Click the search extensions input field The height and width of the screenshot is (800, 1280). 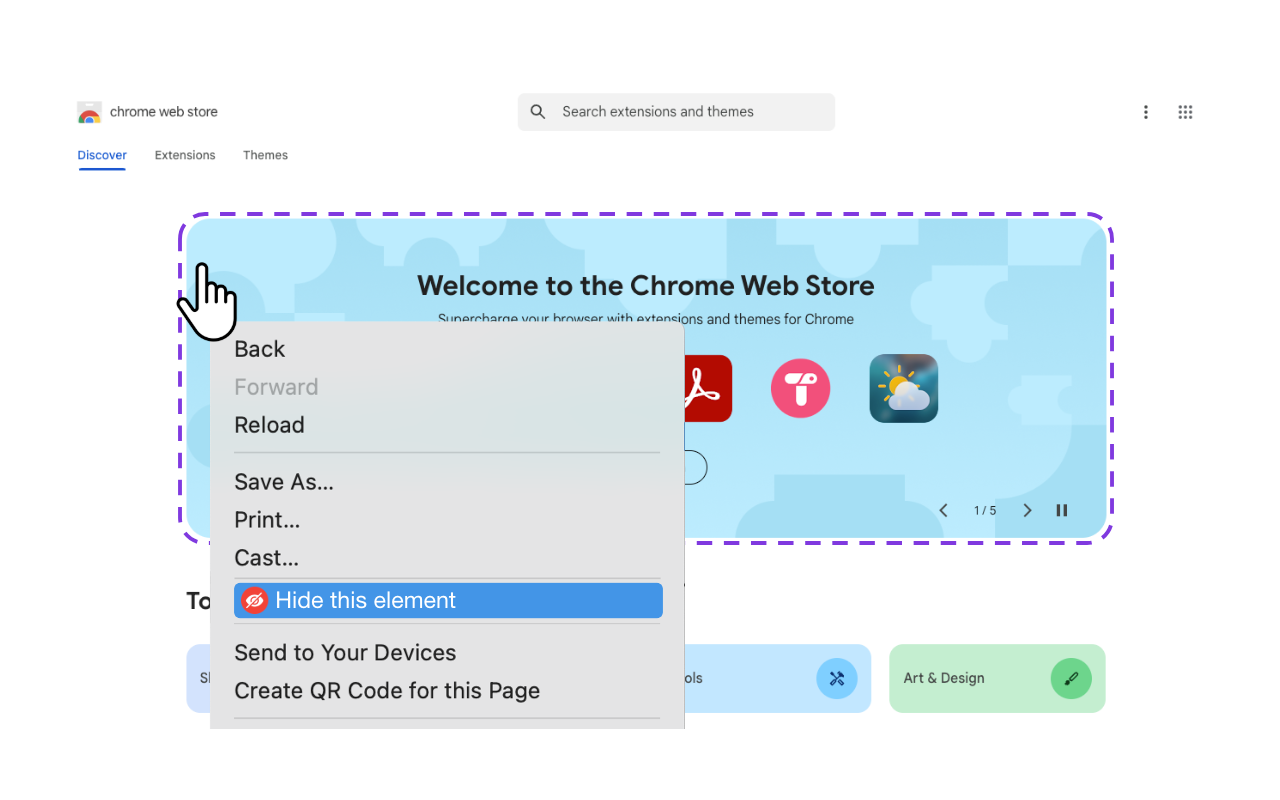pyautogui.click(x=676, y=111)
